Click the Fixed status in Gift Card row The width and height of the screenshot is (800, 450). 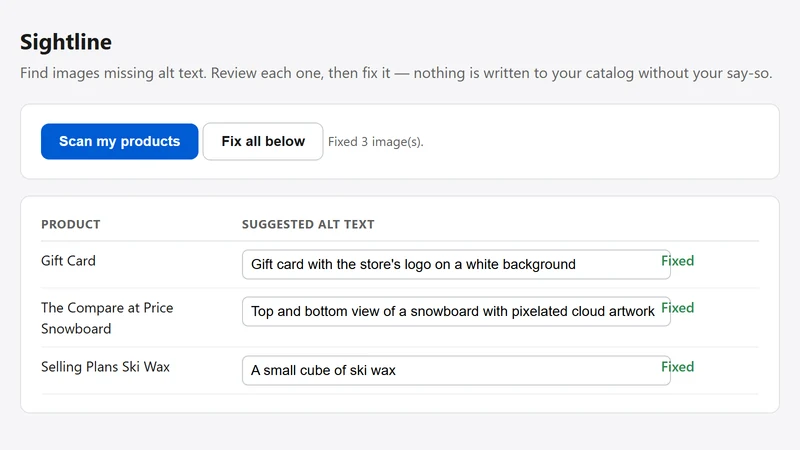coord(678,261)
